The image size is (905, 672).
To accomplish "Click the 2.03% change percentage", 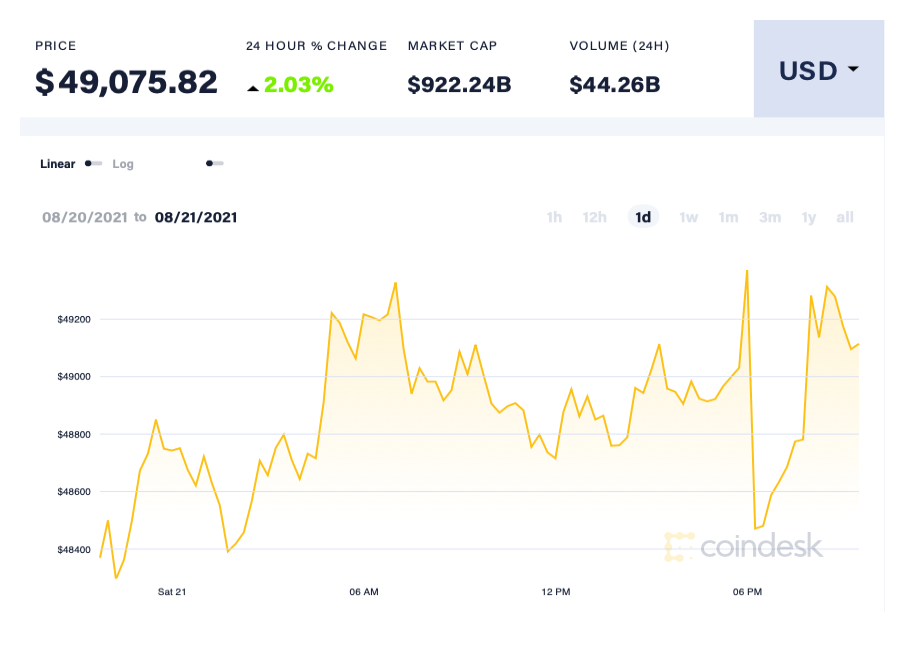I will click(300, 84).
